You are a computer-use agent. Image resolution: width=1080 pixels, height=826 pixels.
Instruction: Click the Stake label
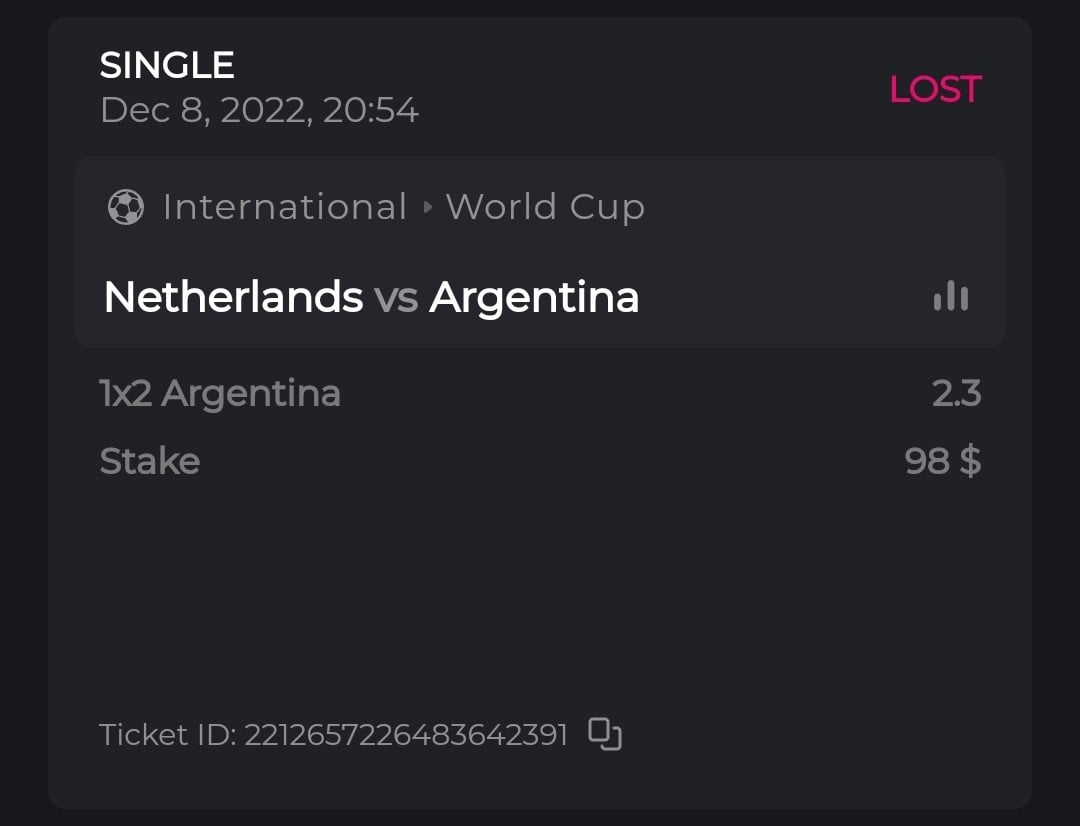150,461
